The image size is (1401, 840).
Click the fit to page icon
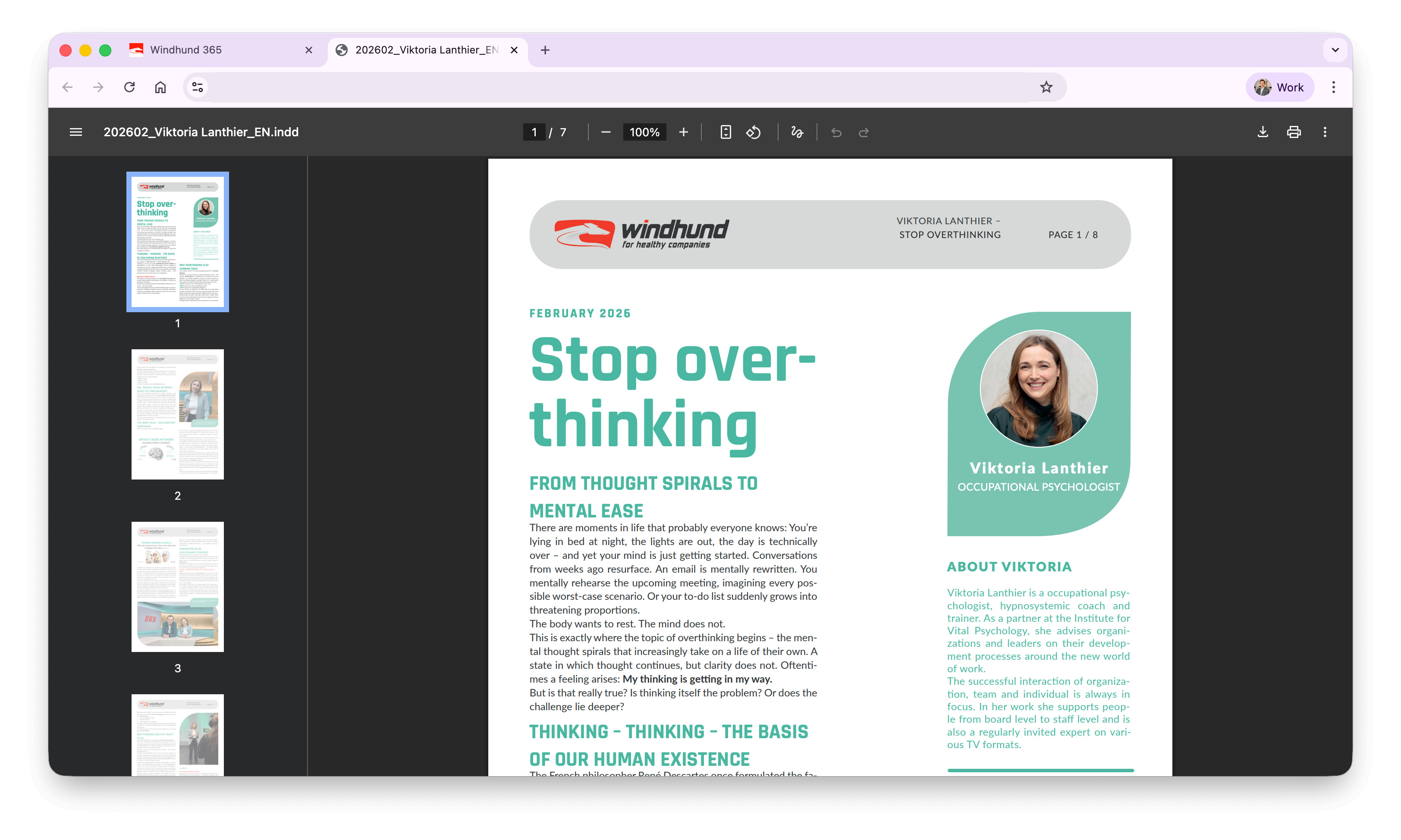[x=725, y=132]
